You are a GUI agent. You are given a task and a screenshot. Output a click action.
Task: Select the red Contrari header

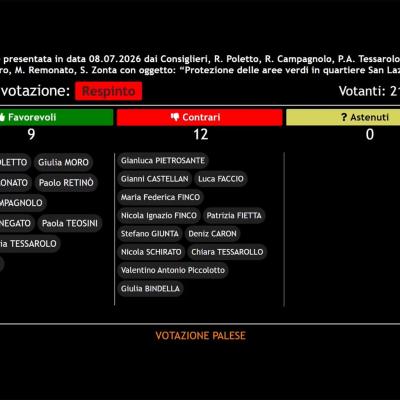point(199,117)
